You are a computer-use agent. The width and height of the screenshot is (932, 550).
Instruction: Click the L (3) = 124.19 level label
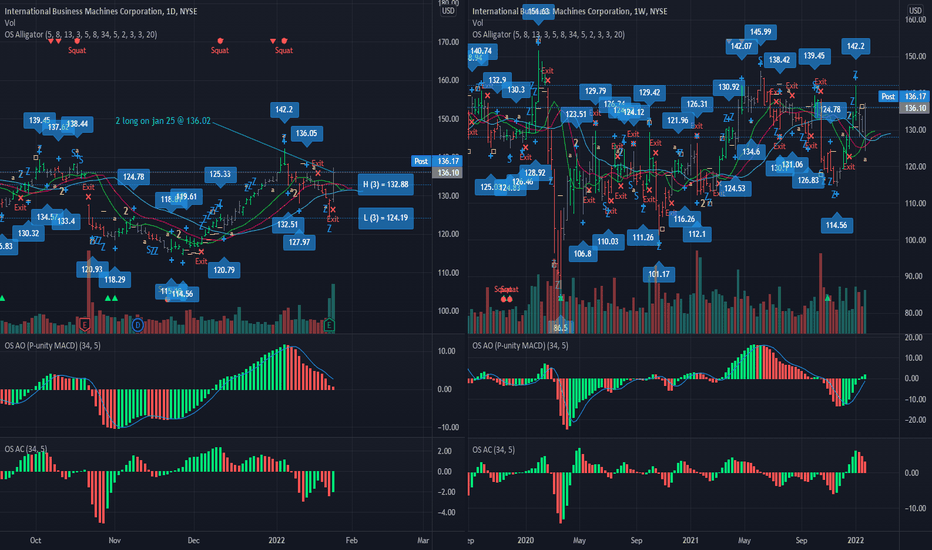[386, 218]
